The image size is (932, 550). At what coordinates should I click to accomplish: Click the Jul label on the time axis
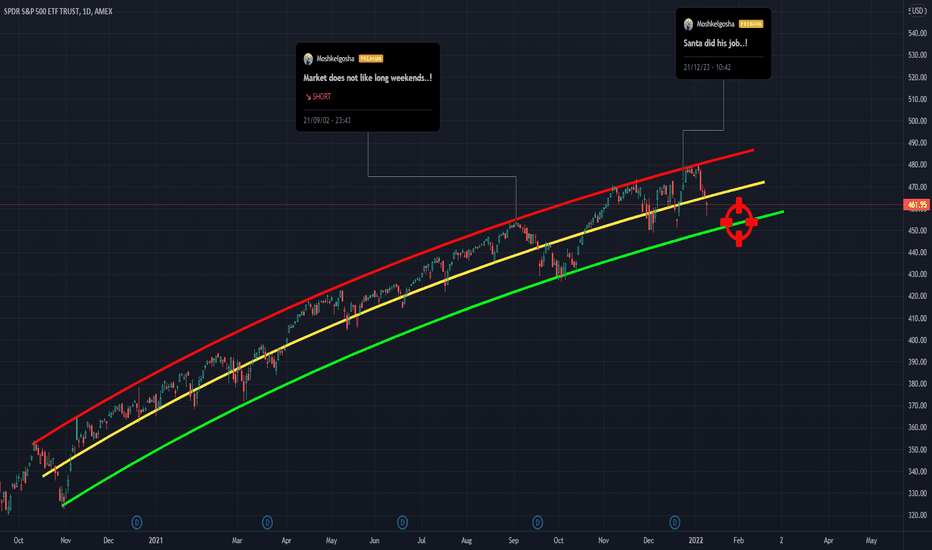[x=421, y=540]
